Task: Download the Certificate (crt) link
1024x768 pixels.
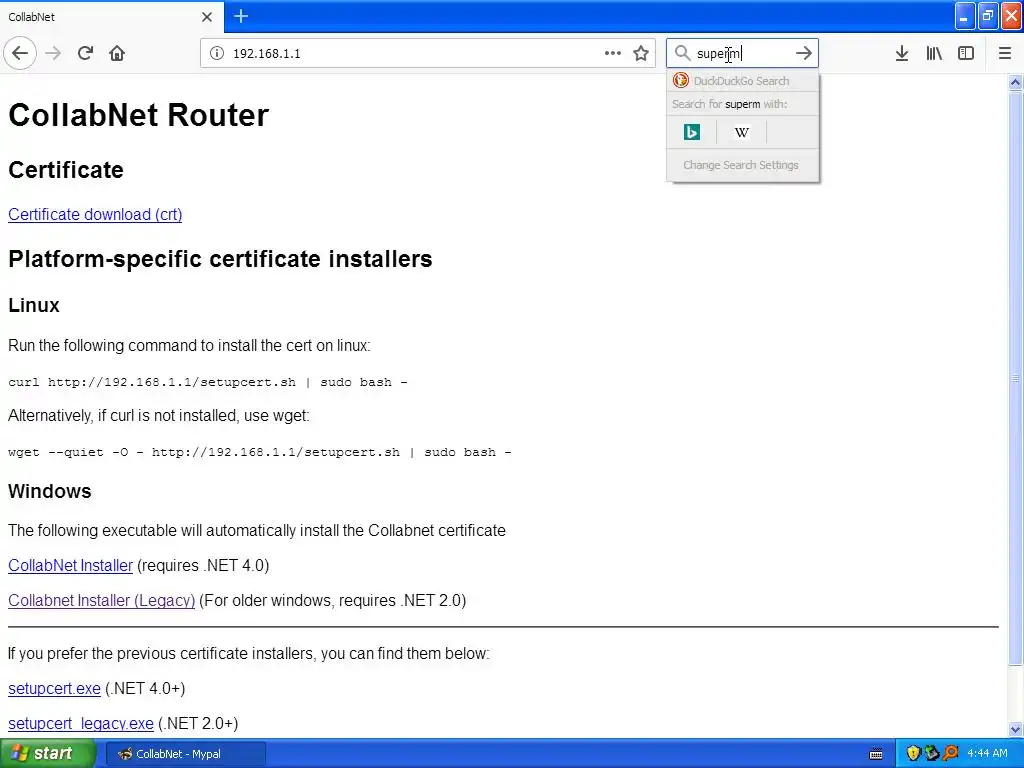Action: (95, 214)
